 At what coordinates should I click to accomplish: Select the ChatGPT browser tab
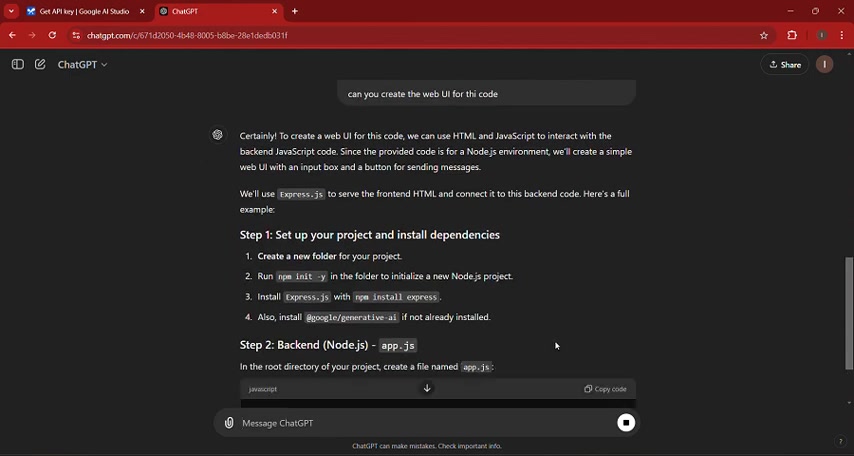coord(215,11)
